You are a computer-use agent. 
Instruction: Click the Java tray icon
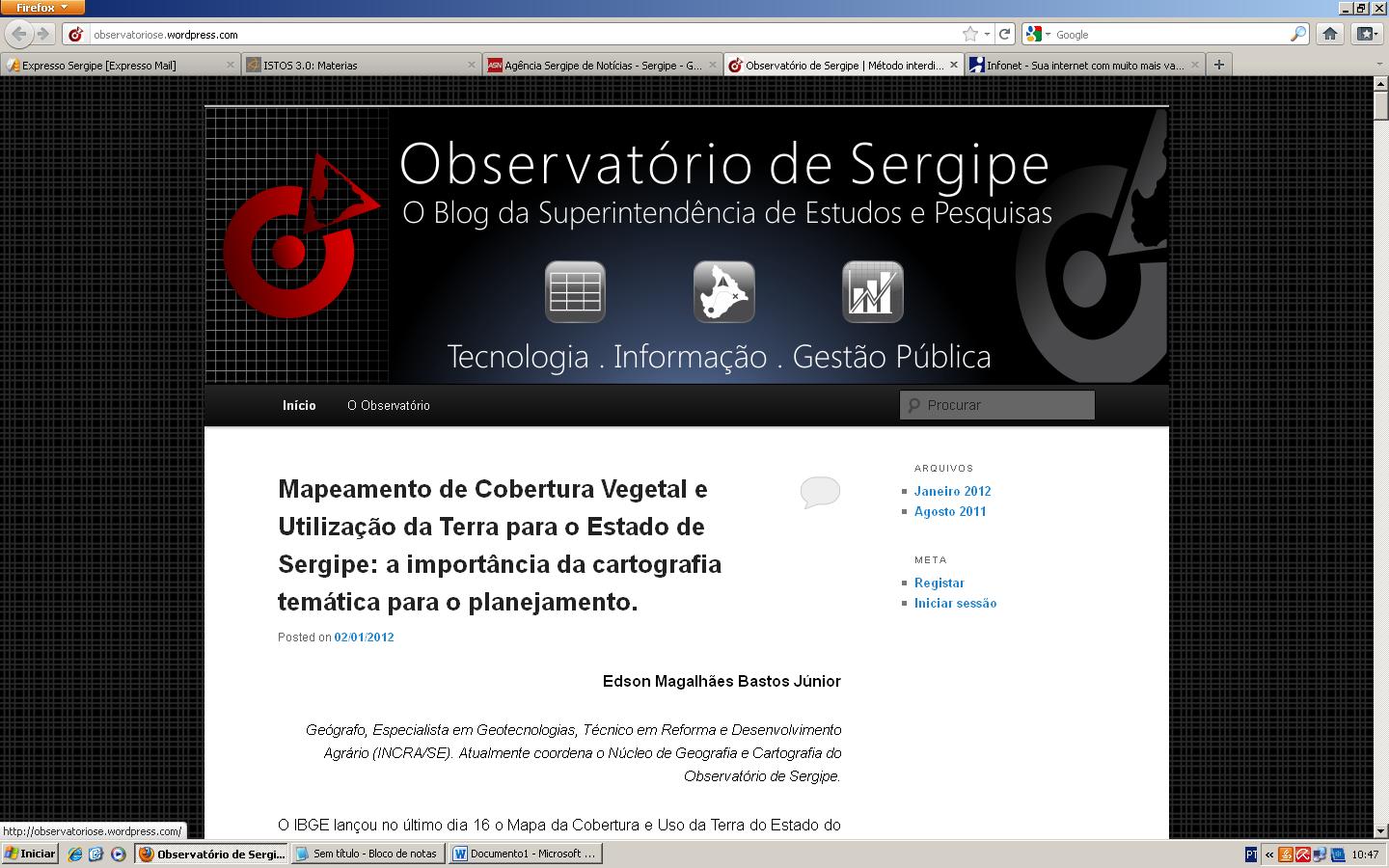coord(1286,854)
